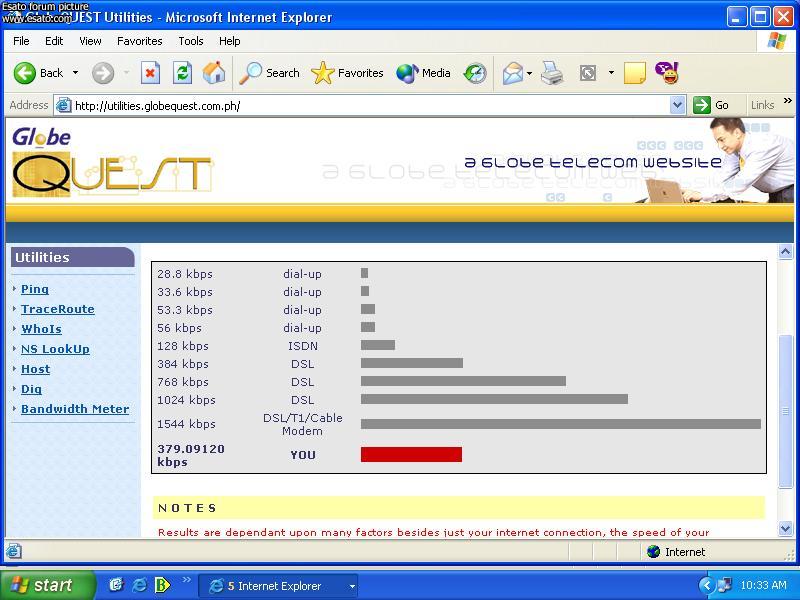Screen dimensions: 800x600
Task: Click the page's vertical scrollbar thumb
Action: pos(786,411)
